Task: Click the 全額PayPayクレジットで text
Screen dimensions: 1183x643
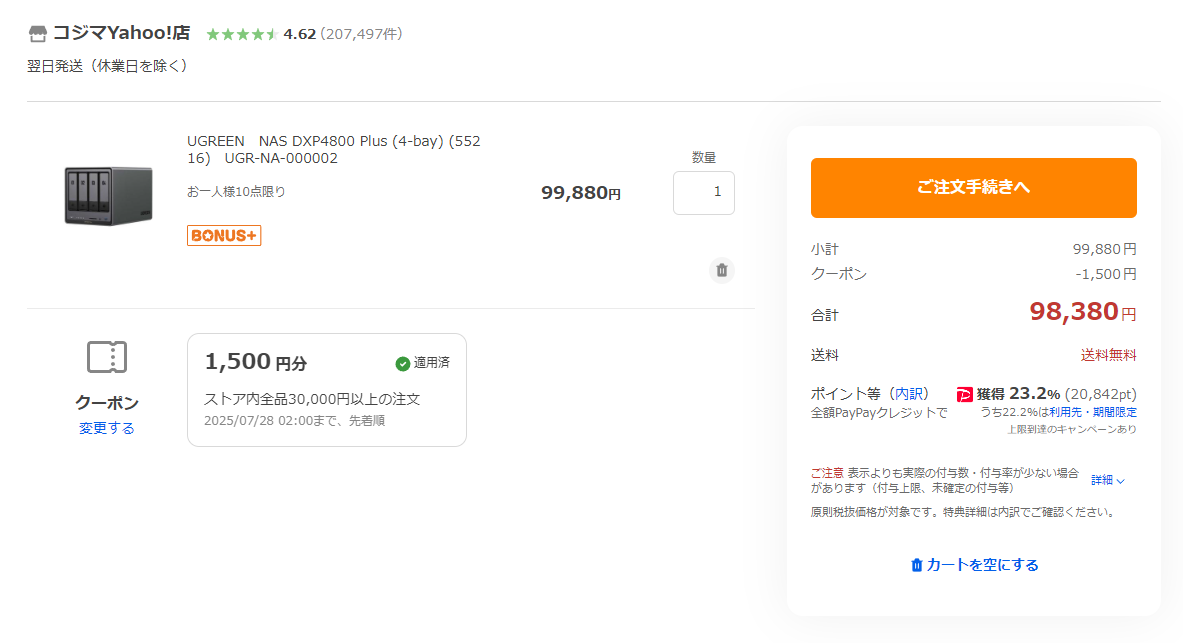Action: (879, 413)
